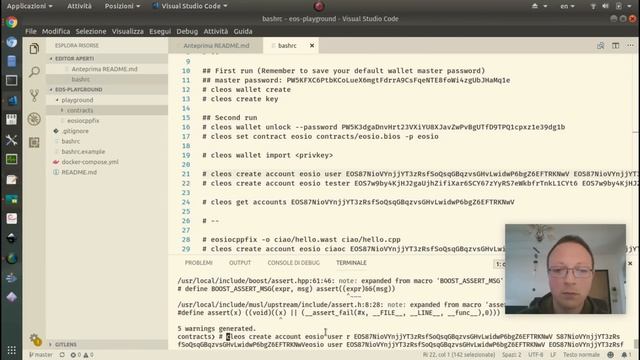Viewport: 640px width, 360px height.
Task: Open the Debug menu
Action: (x=187, y=31)
